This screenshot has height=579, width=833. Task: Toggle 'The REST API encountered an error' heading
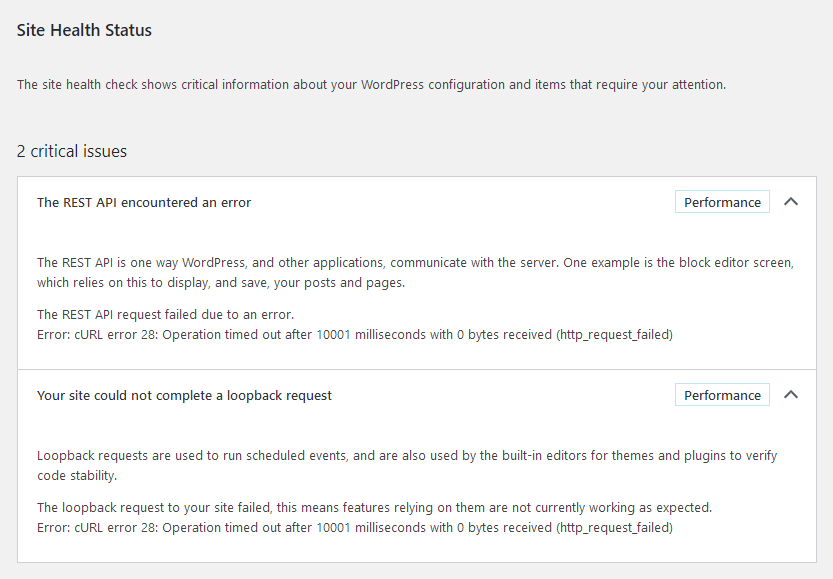[144, 202]
